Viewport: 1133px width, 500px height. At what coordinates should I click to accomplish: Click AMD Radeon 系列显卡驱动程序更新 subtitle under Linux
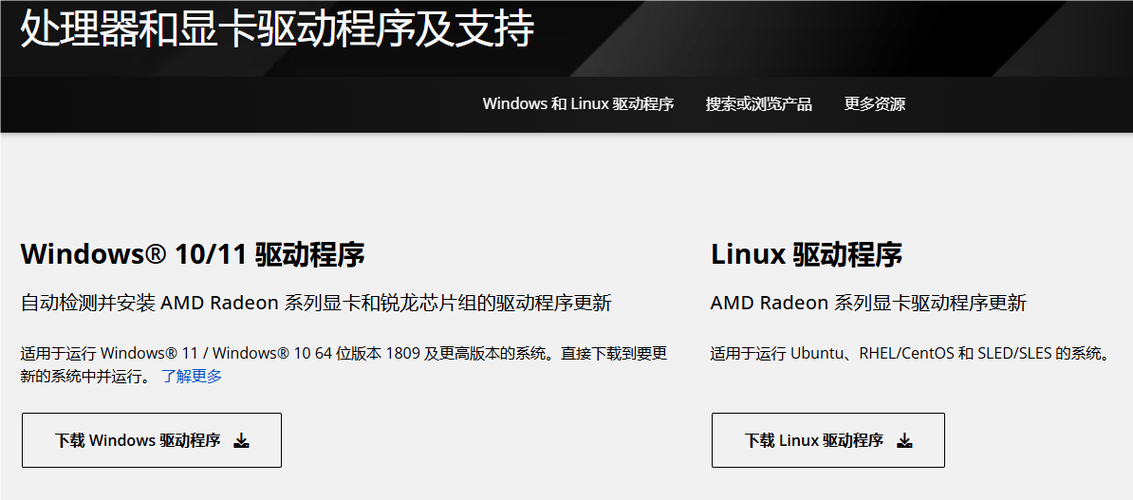tap(869, 303)
